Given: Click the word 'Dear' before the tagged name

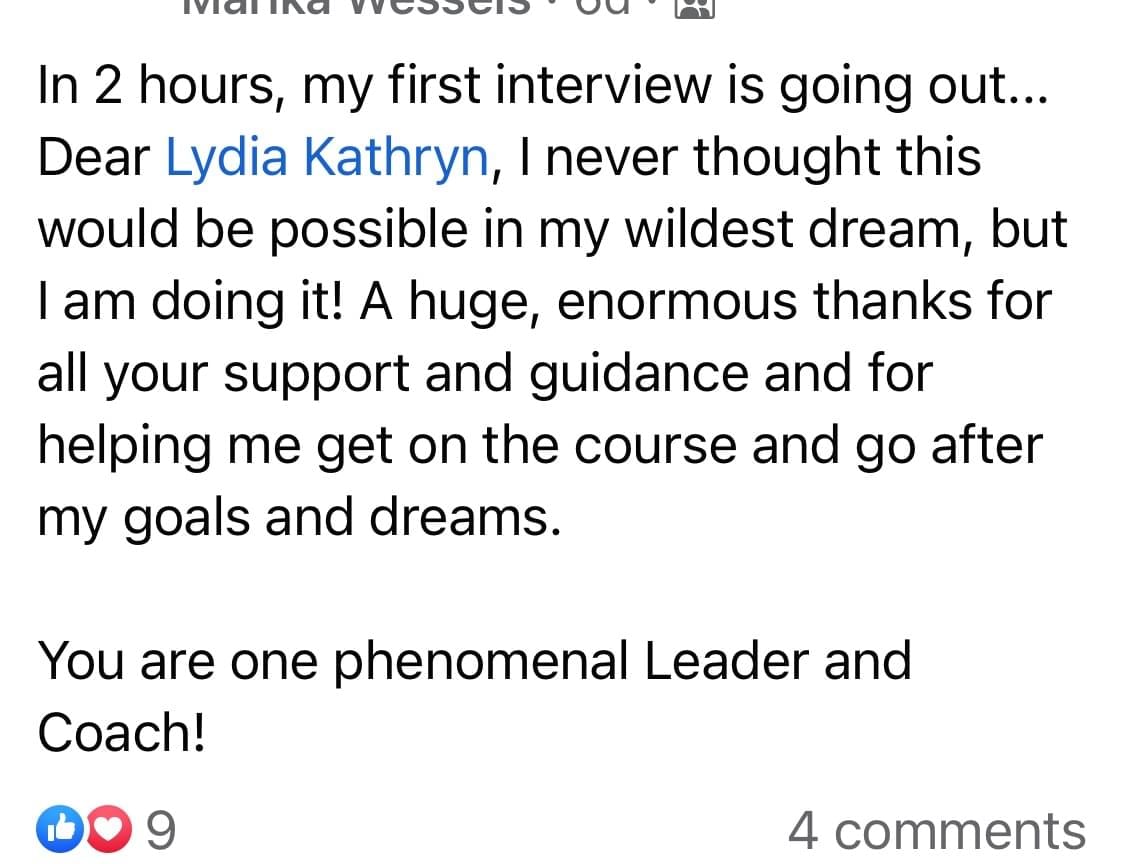Looking at the screenshot, I should click(x=94, y=159).
